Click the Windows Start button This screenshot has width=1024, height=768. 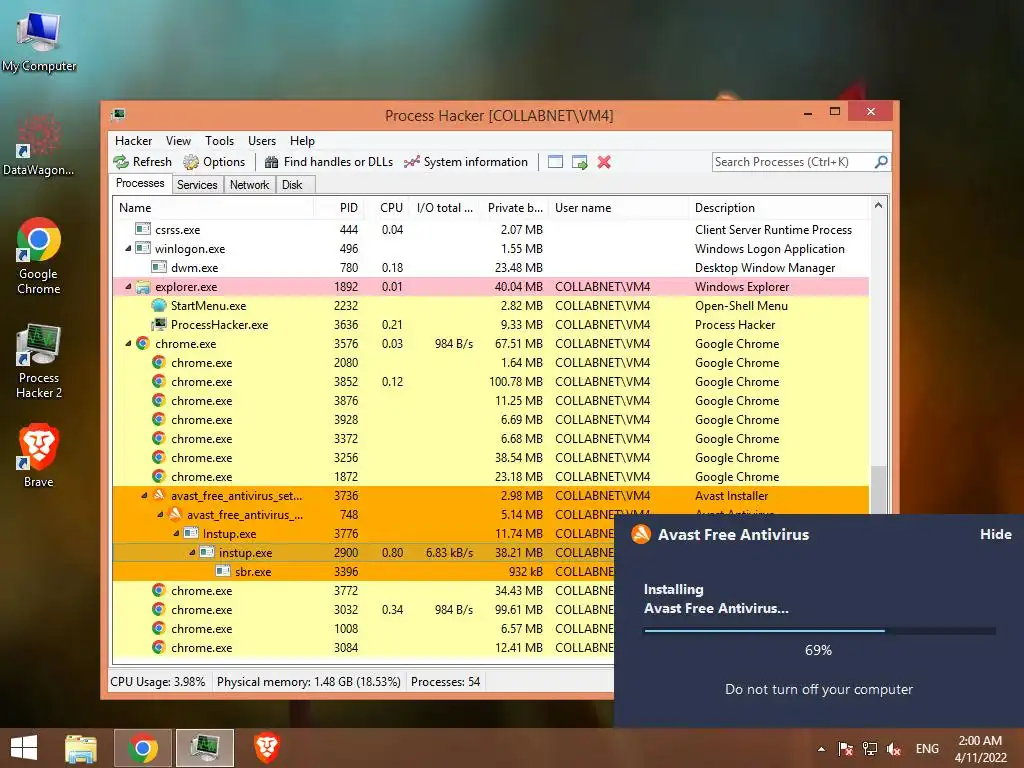[x=24, y=748]
